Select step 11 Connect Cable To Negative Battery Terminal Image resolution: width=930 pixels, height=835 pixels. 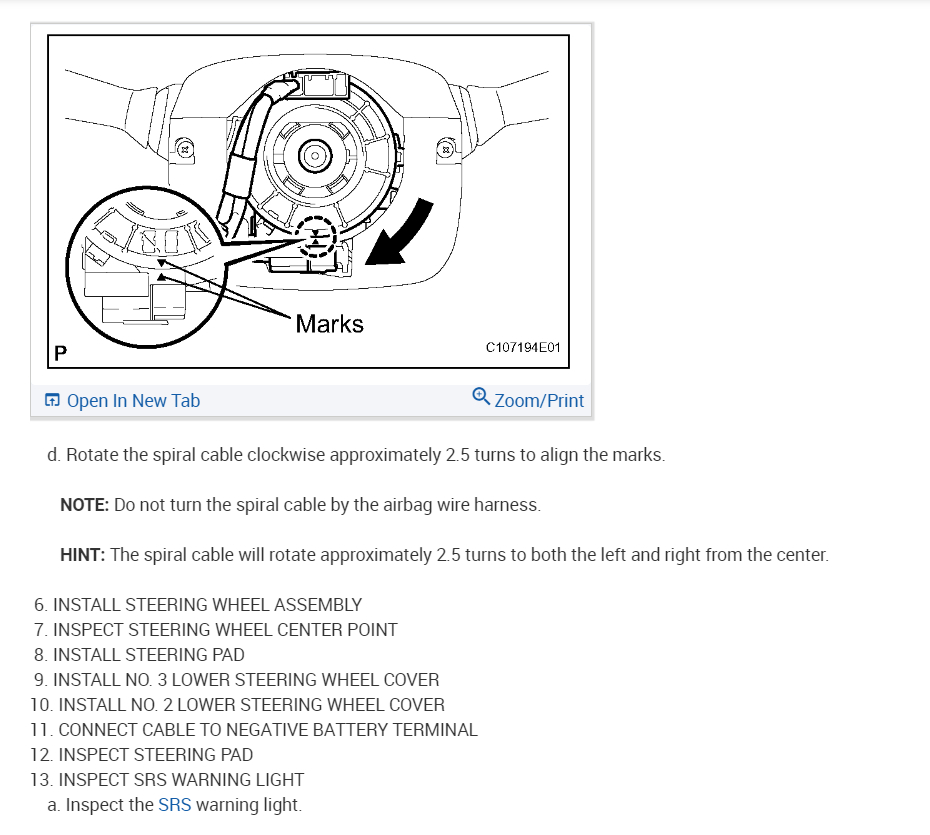click(x=253, y=729)
